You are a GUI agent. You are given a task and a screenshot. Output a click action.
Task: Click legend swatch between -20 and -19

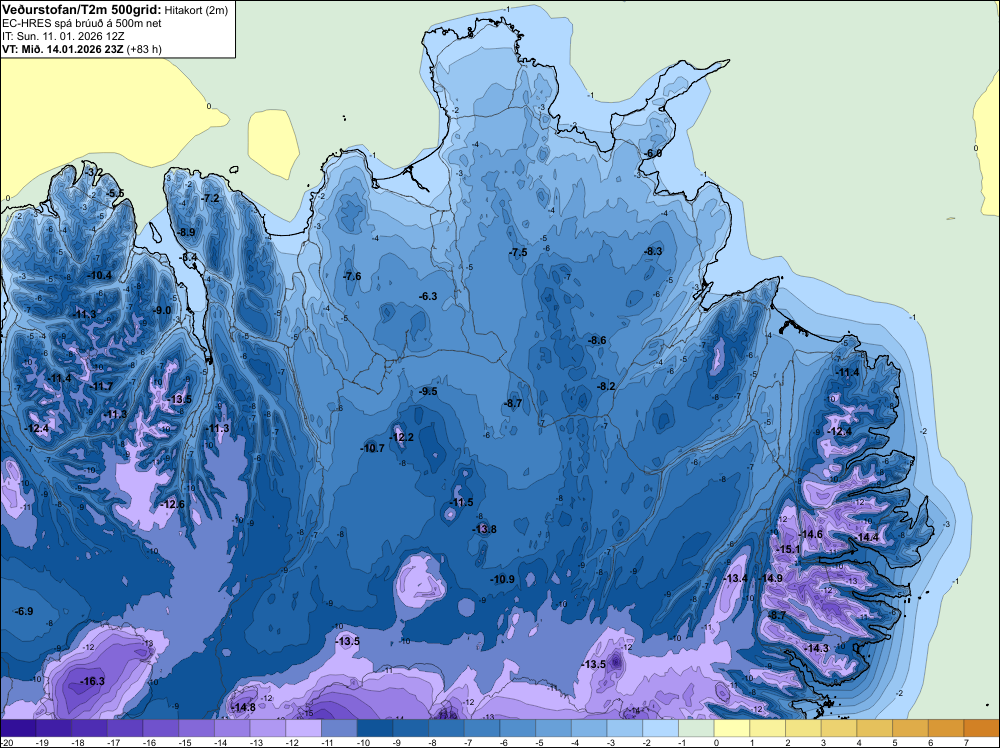18,728
